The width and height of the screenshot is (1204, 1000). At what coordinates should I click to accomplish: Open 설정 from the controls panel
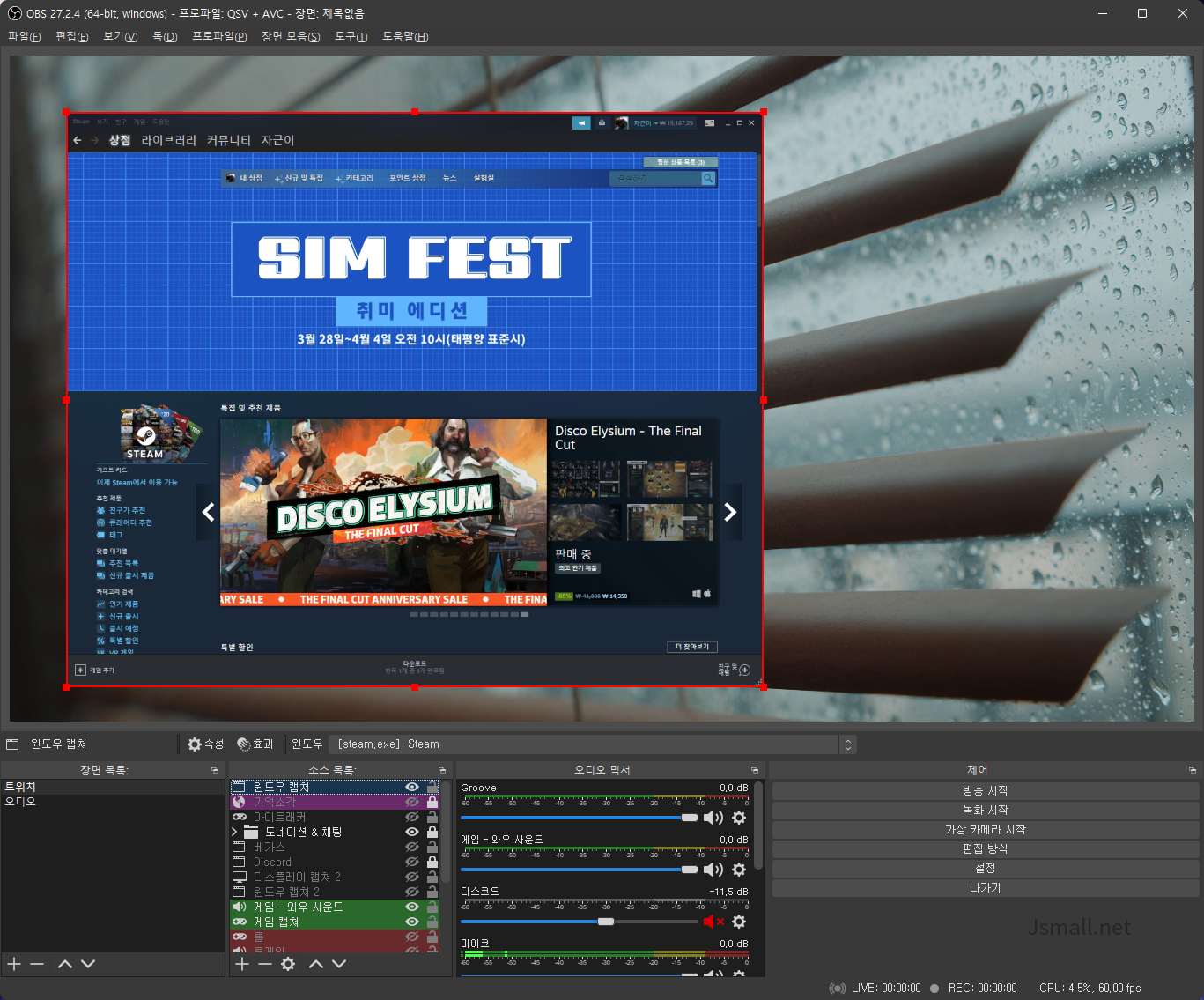tap(986, 868)
